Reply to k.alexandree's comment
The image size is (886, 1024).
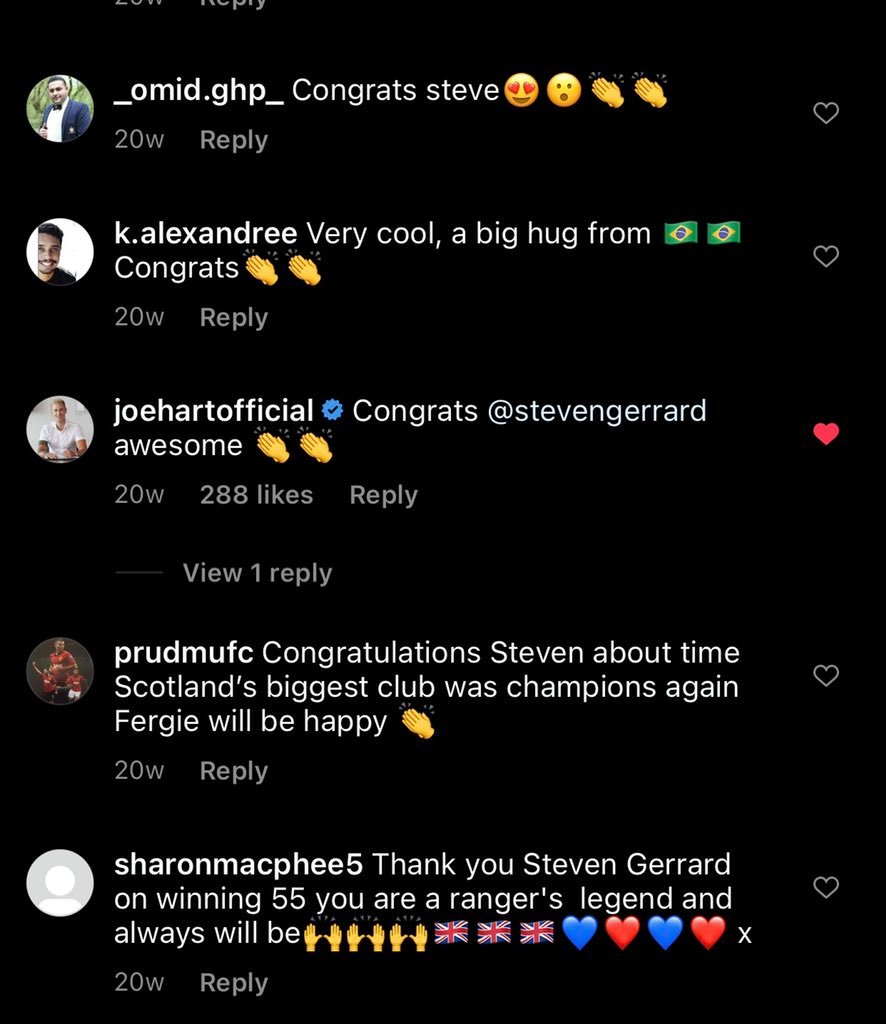[234, 317]
